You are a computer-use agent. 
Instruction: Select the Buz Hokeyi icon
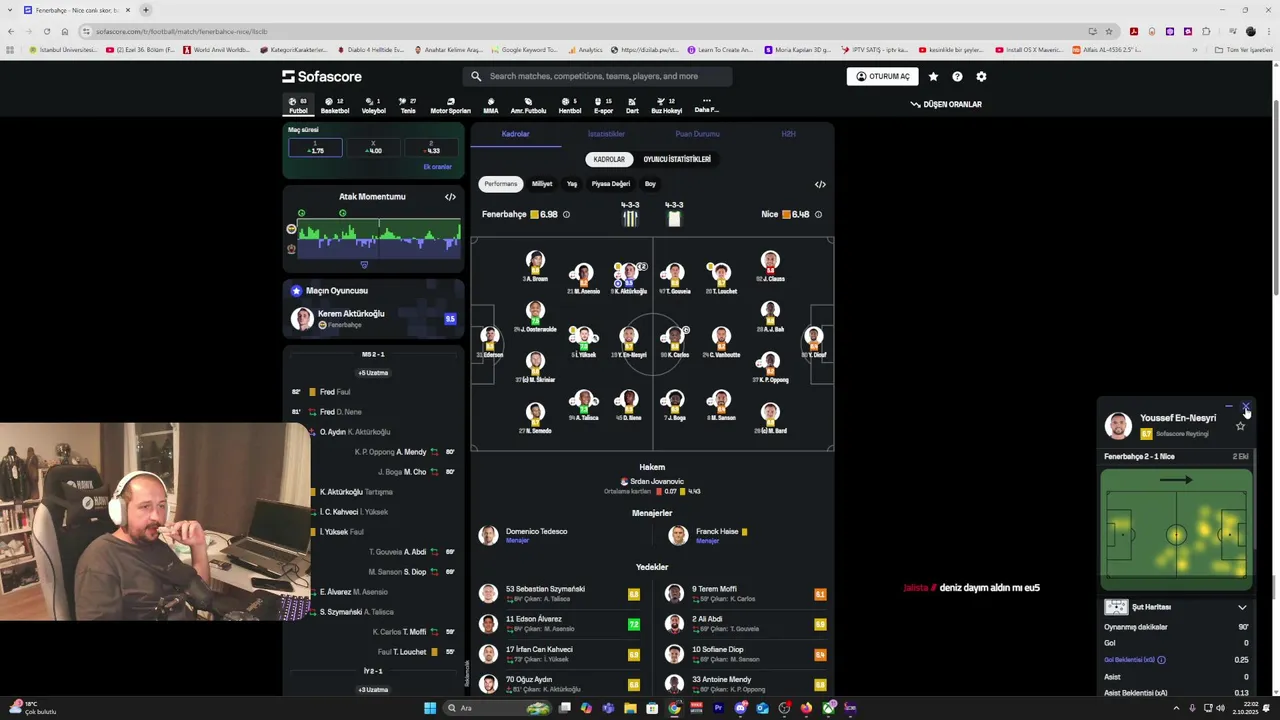tap(666, 105)
